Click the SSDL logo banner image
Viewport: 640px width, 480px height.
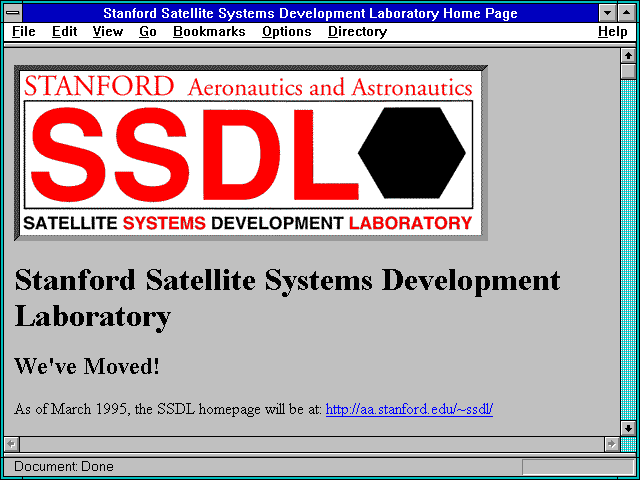pos(251,153)
